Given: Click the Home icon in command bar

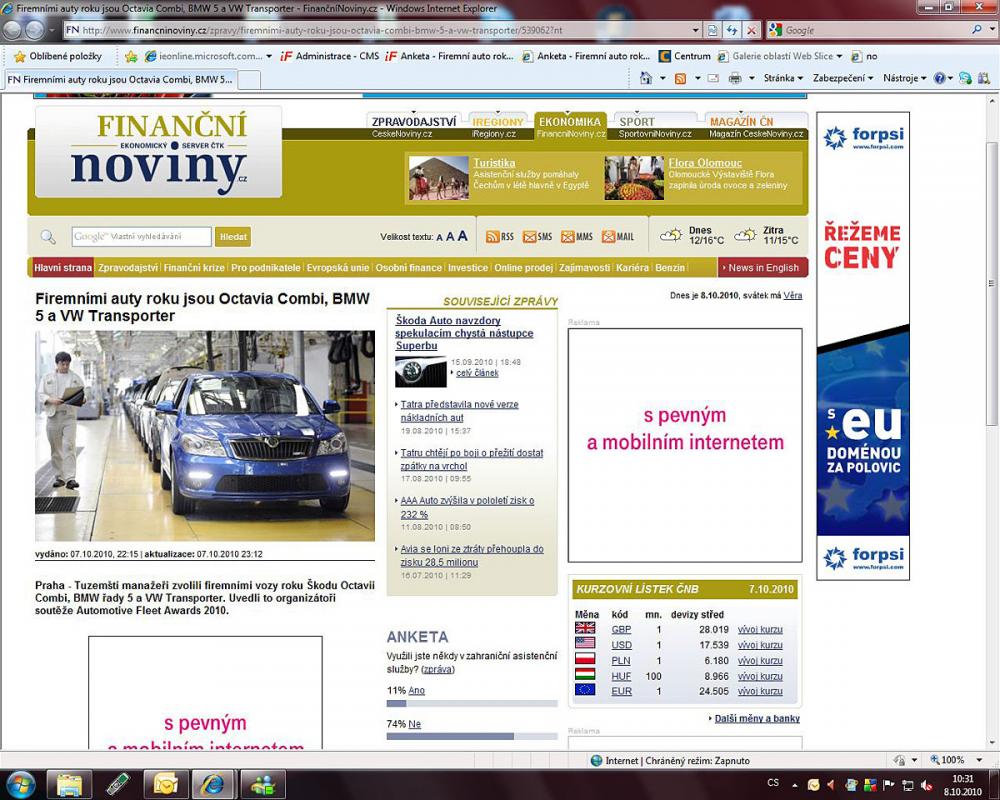Looking at the screenshot, I should 646,78.
